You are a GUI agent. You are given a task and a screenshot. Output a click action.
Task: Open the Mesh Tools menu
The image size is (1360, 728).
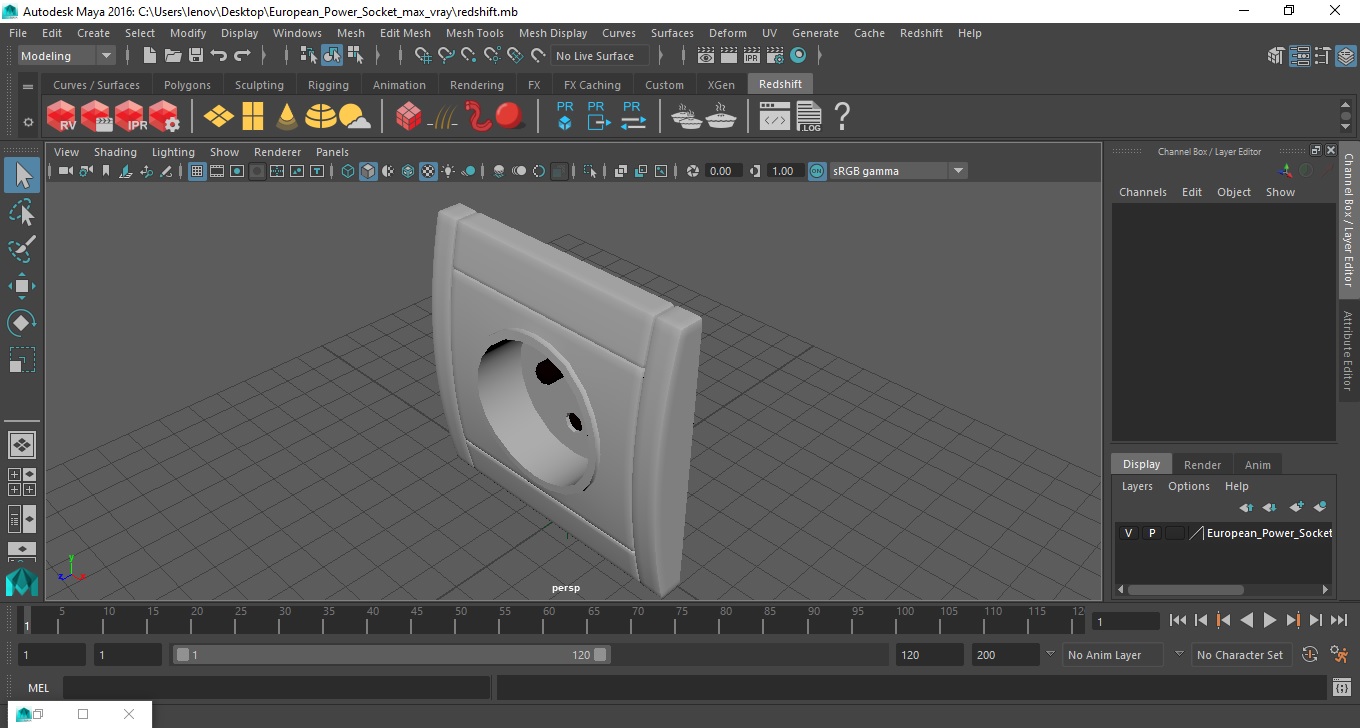tap(475, 33)
